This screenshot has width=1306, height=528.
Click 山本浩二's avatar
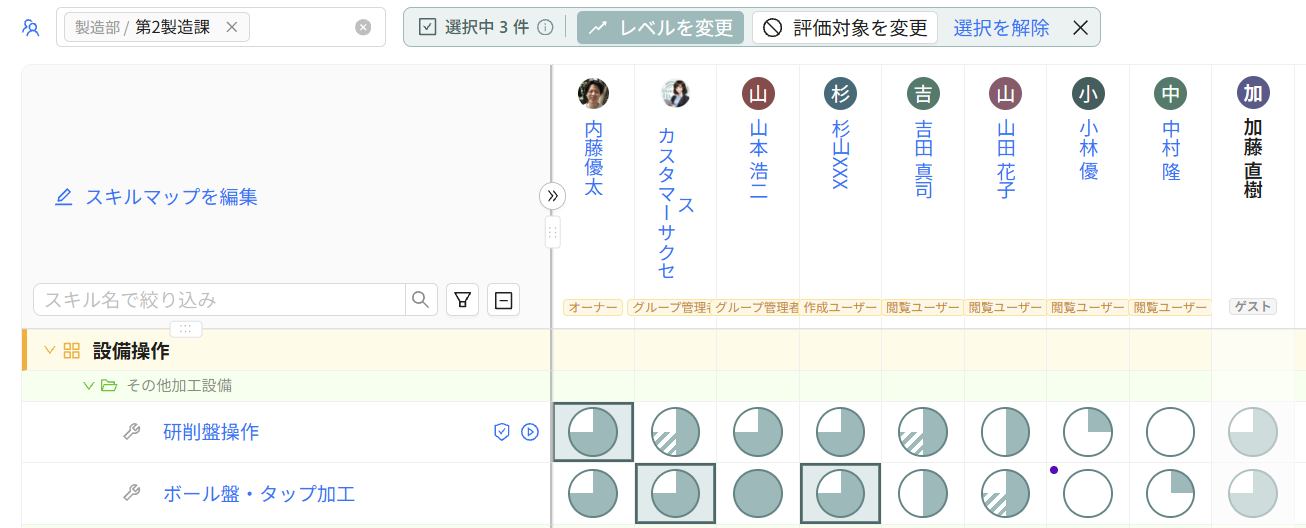point(758,94)
